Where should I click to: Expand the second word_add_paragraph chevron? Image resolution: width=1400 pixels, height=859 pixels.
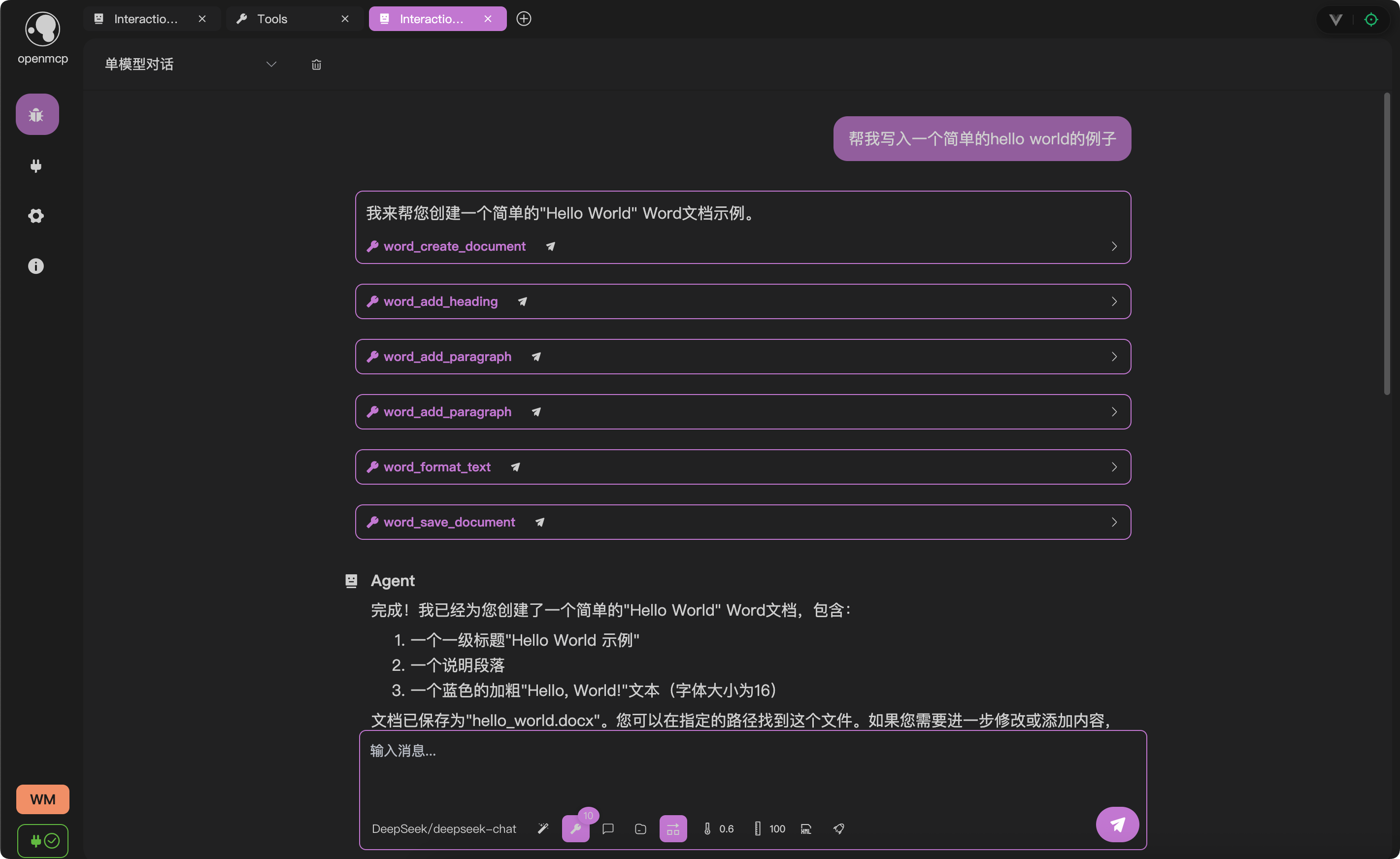(x=1114, y=411)
